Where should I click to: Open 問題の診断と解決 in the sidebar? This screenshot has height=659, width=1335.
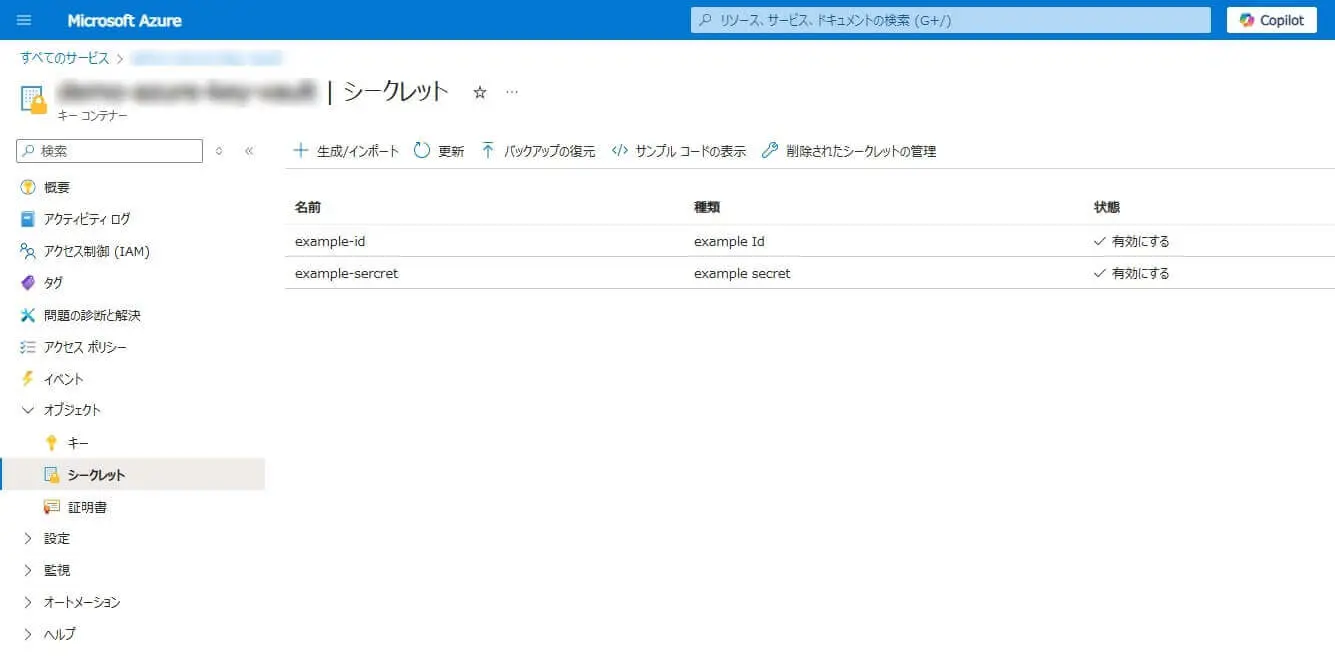(x=92, y=315)
